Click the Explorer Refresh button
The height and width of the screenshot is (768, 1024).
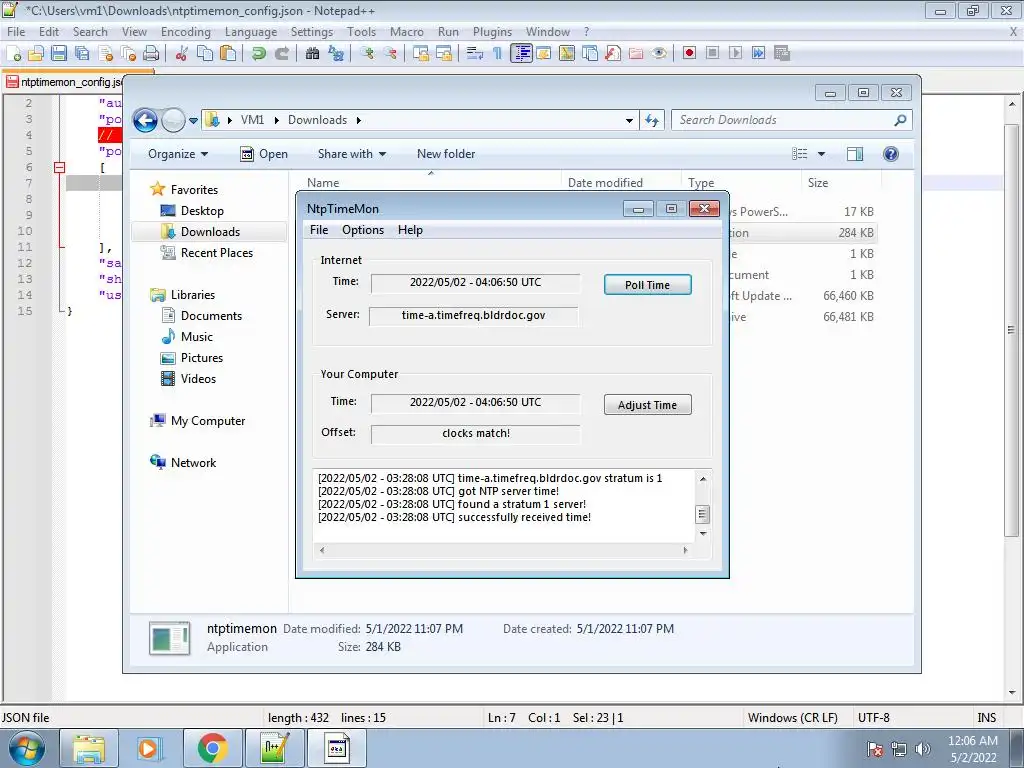(652, 120)
